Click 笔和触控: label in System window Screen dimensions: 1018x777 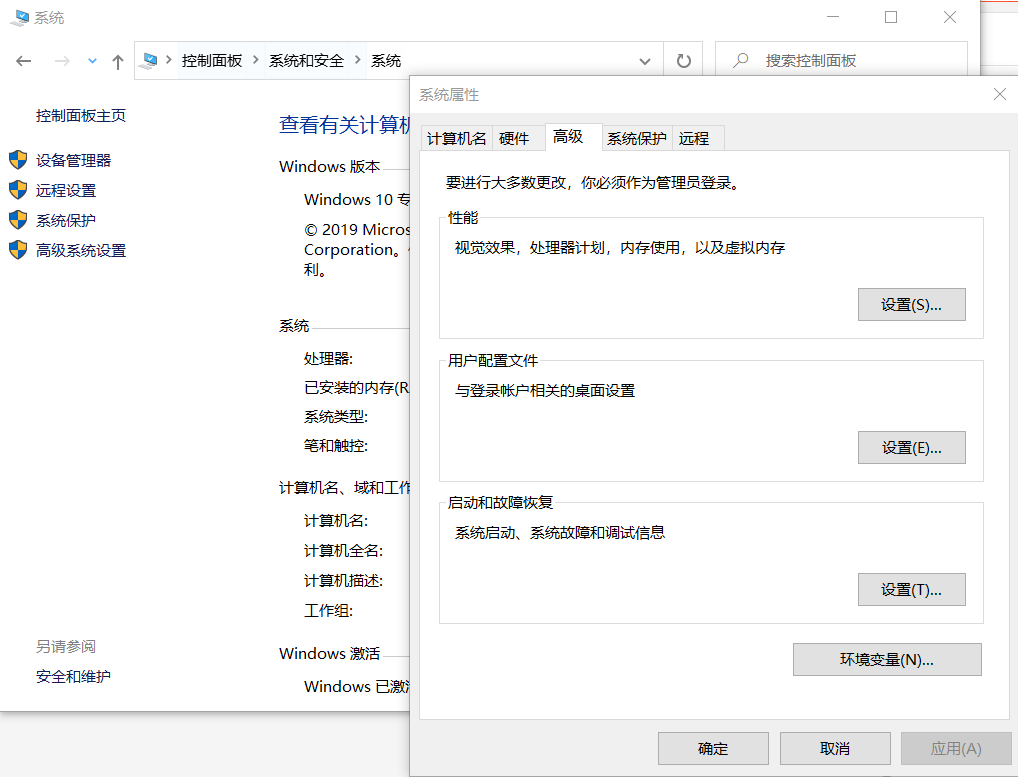click(336, 446)
